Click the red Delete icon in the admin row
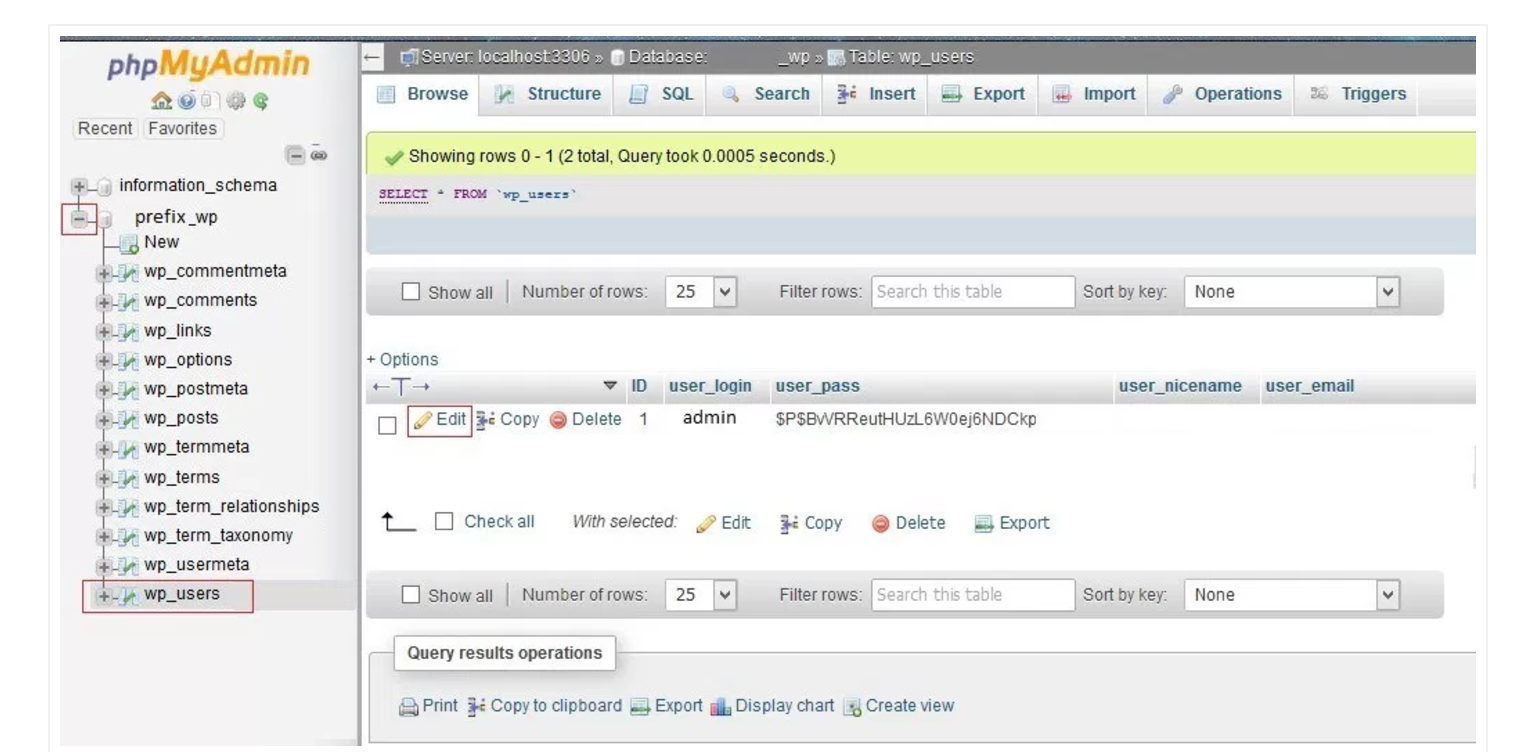1536x752 pixels. pos(558,420)
